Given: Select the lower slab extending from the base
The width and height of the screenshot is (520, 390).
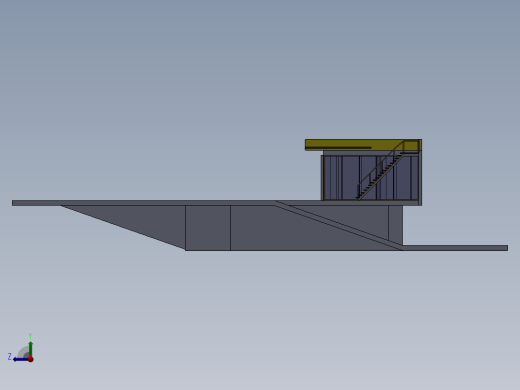Looking at the screenshot, I should pos(455,248).
